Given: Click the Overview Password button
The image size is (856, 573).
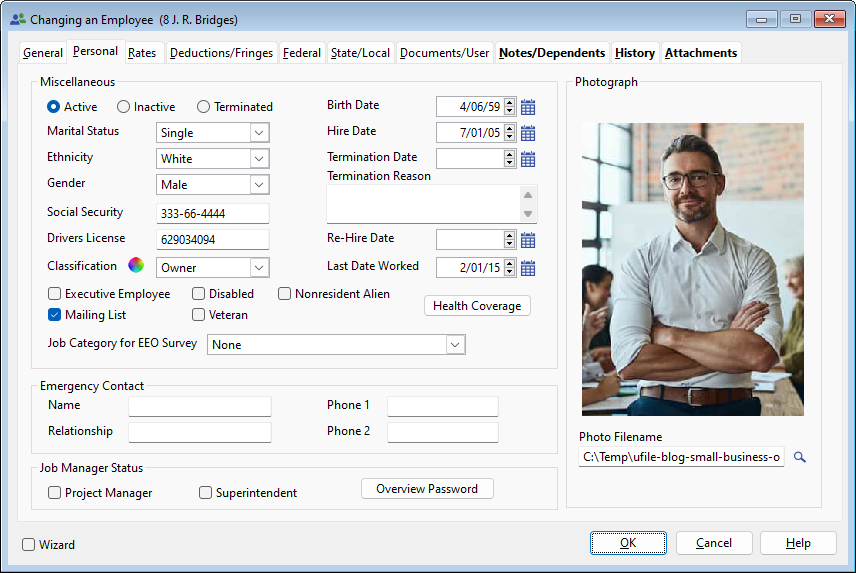Looking at the screenshot, I should coord(427,489).
